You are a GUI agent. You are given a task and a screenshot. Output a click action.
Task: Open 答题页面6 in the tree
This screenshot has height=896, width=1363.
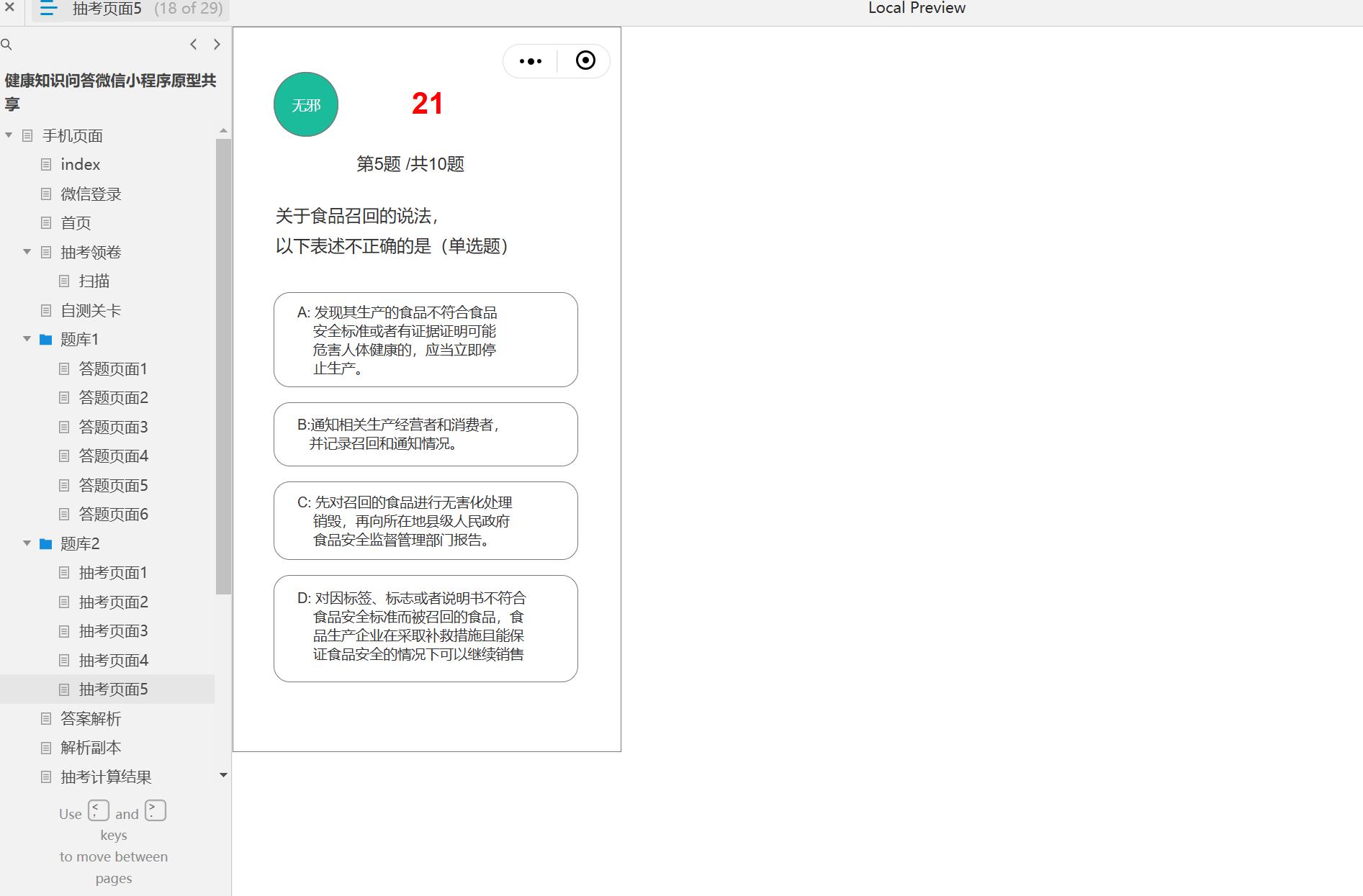[113, 515]
